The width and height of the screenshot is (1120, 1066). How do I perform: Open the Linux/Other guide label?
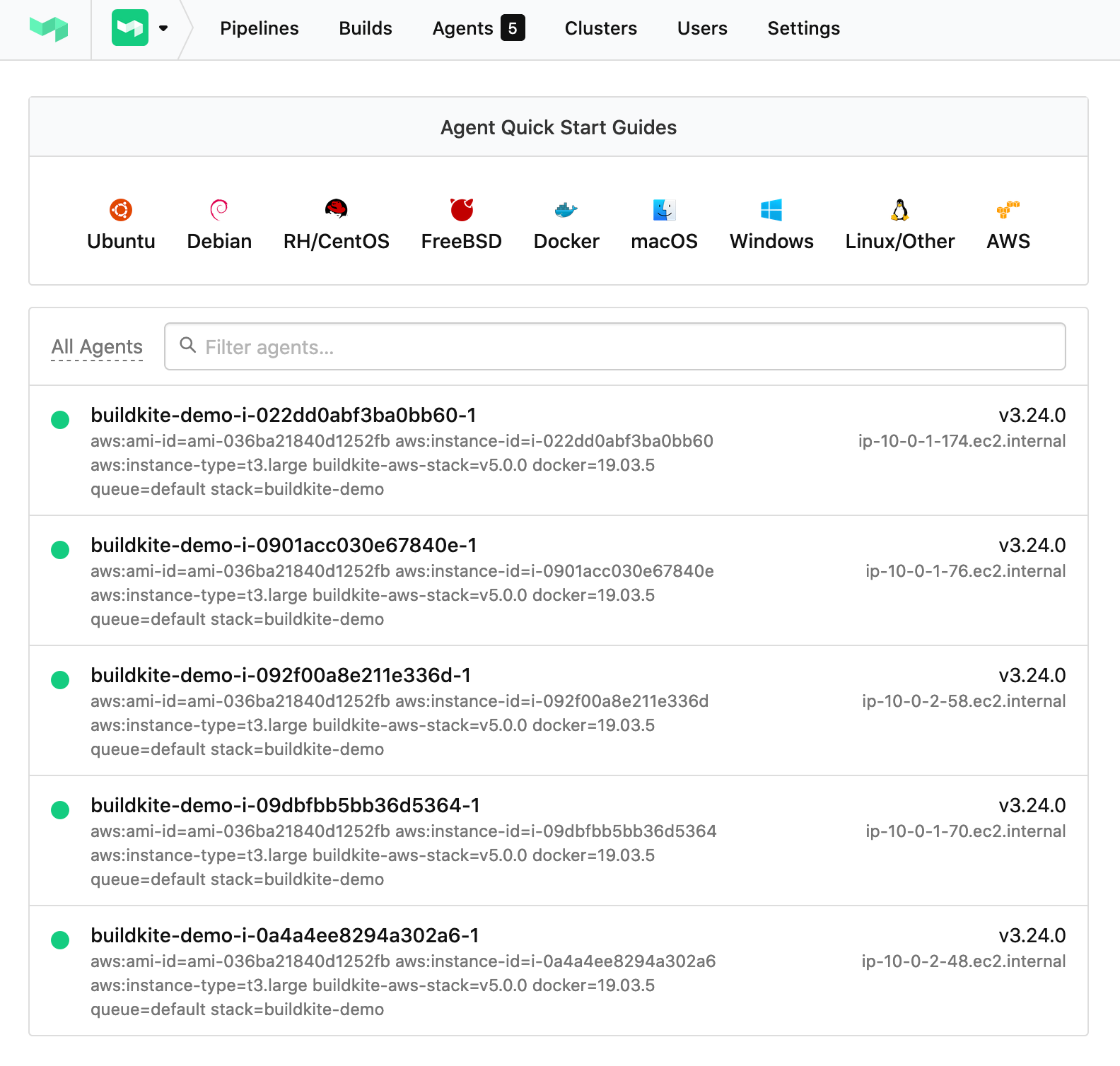(900, 241)
